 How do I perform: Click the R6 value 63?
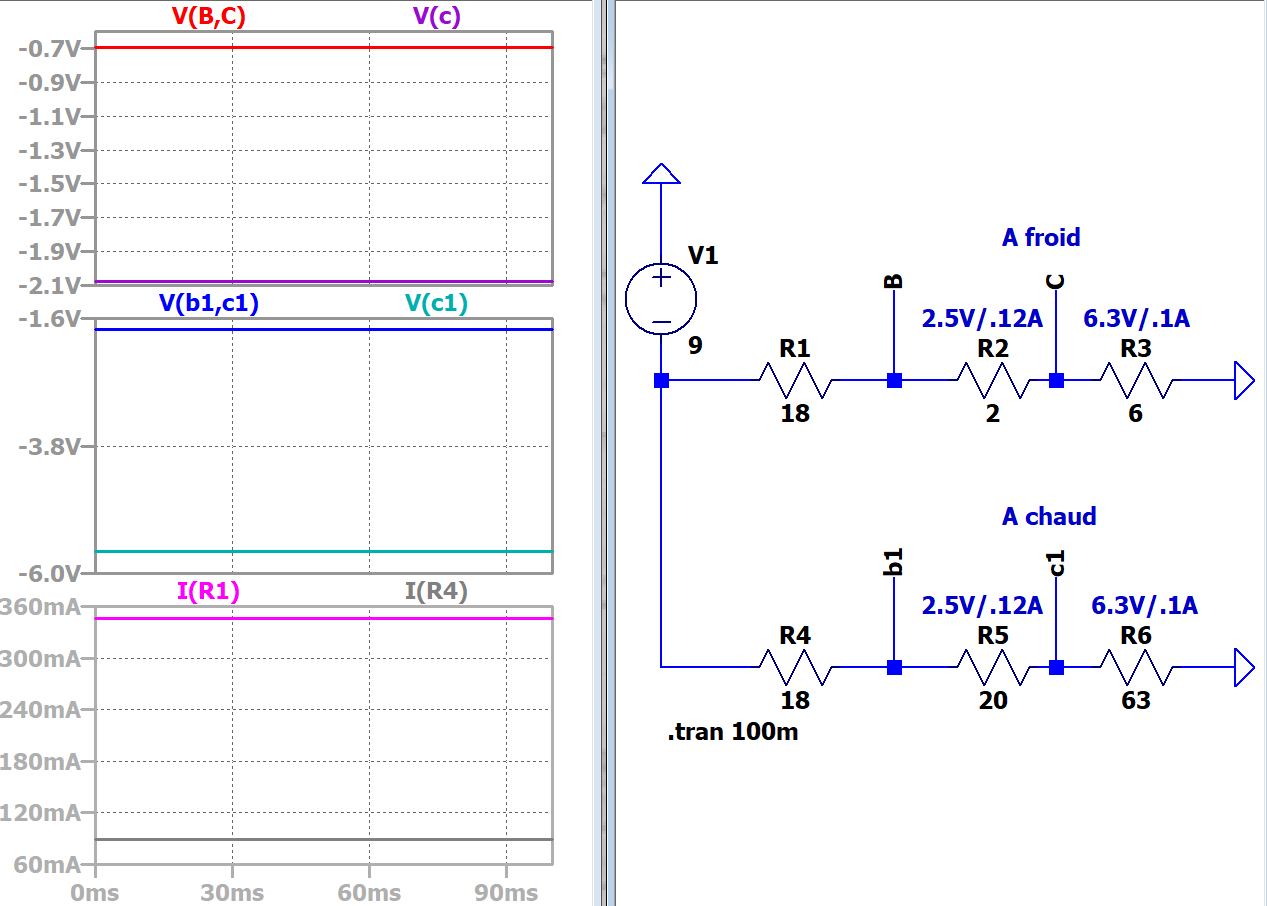click(x=1135, y=701)
